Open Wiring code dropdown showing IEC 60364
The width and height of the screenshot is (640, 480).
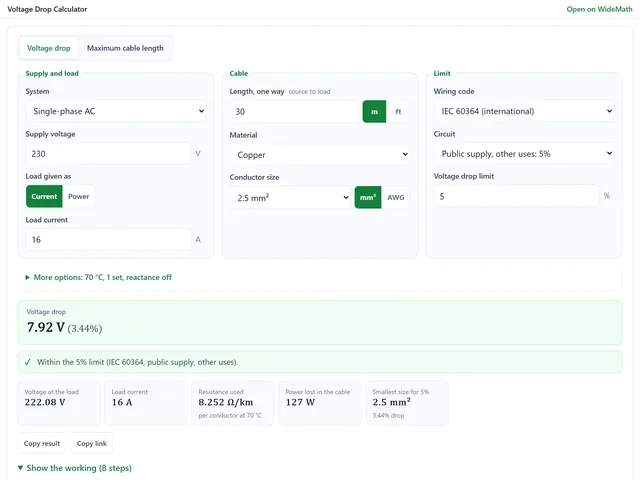[524, 111]
